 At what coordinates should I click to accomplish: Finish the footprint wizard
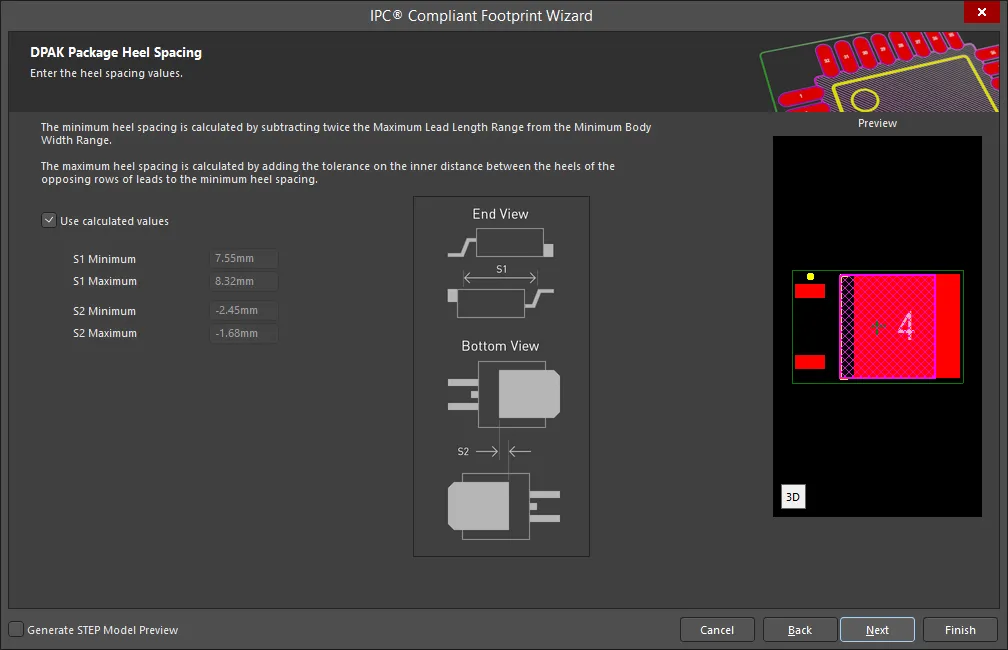960,630
